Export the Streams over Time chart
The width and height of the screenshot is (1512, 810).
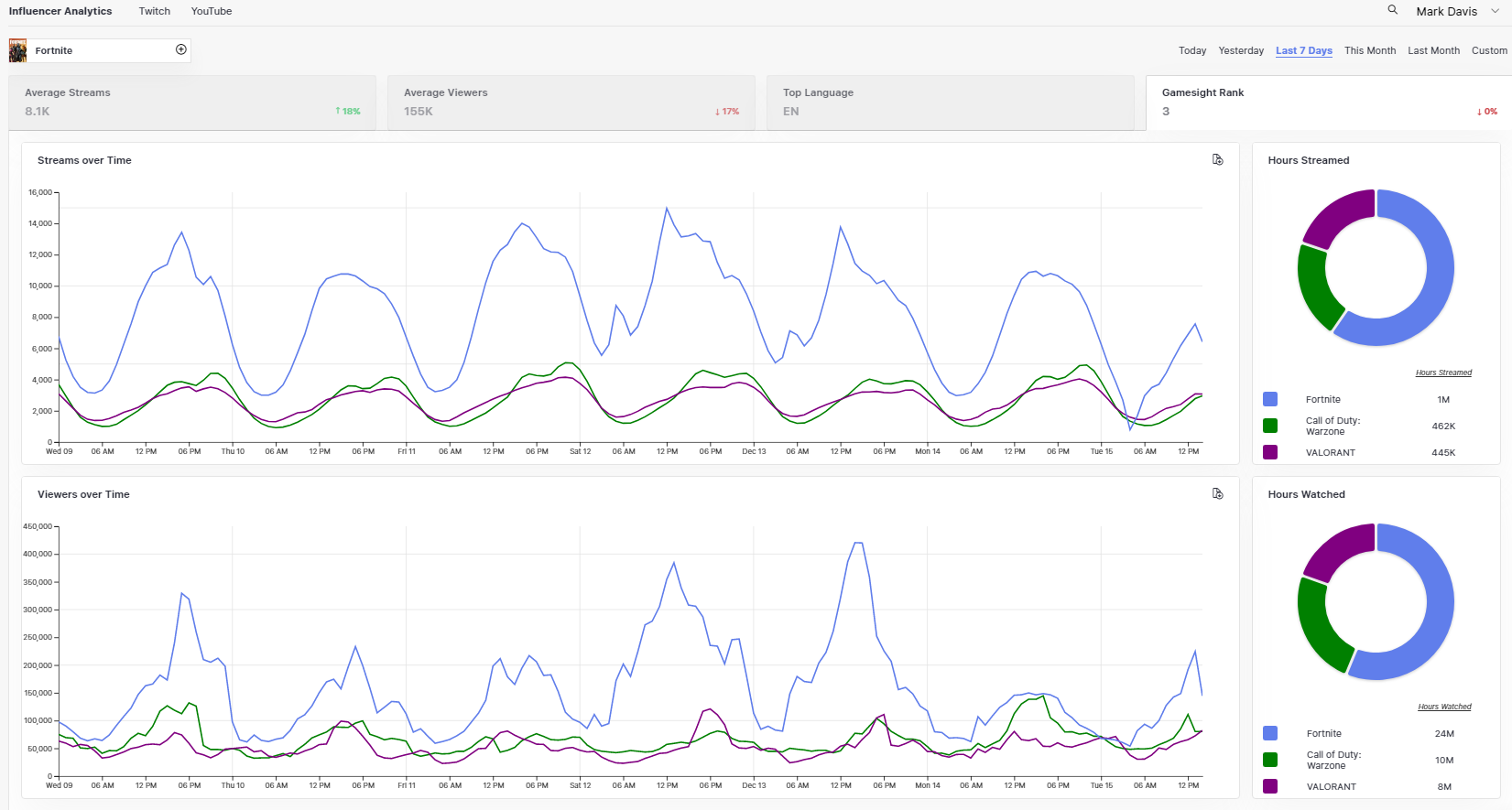[1218, 159]
